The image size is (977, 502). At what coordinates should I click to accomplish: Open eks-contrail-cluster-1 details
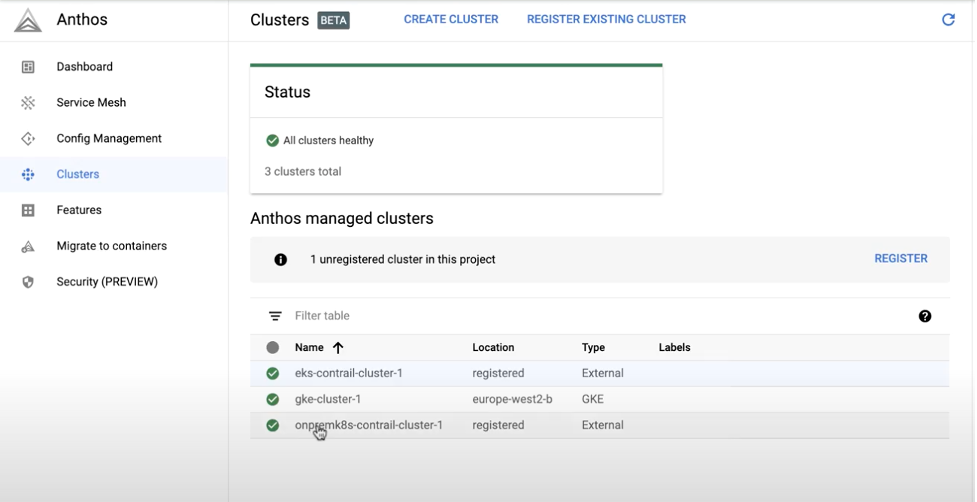[348, 373]
